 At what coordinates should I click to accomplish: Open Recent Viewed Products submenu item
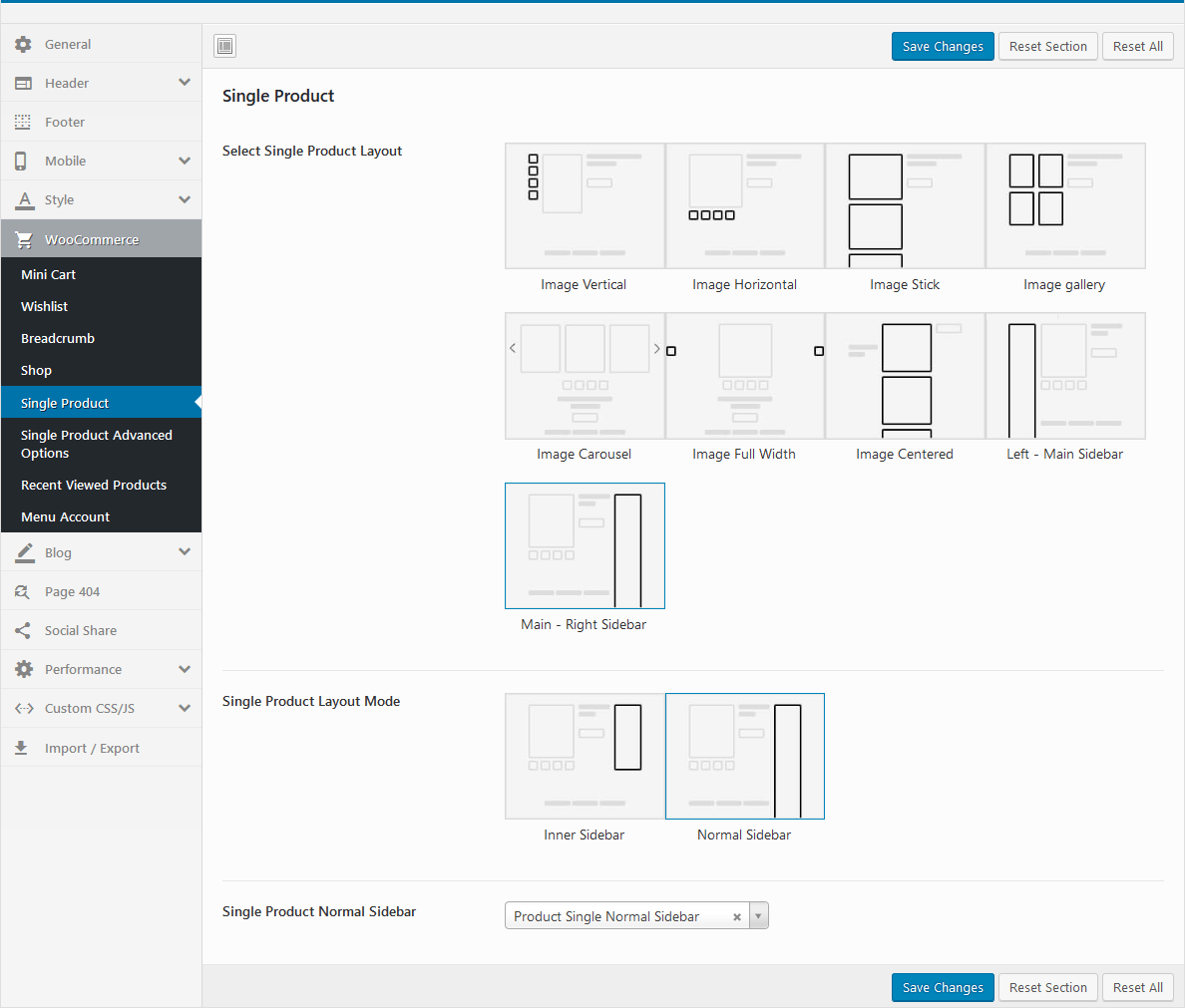coord(102,486)
